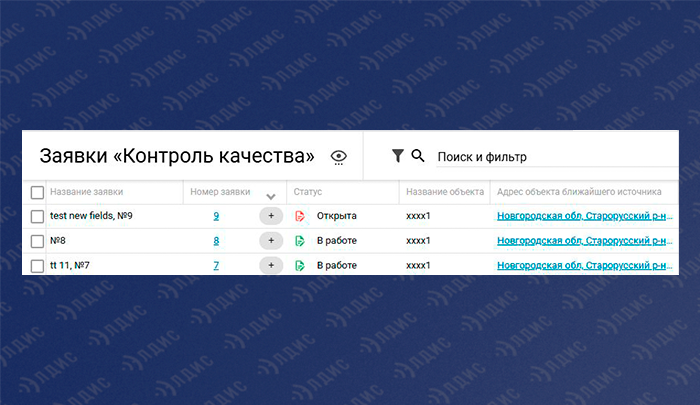Expand row 7 with plus button
The height and width of the screenshot is (405, 700).
click(x=271, y=265)
